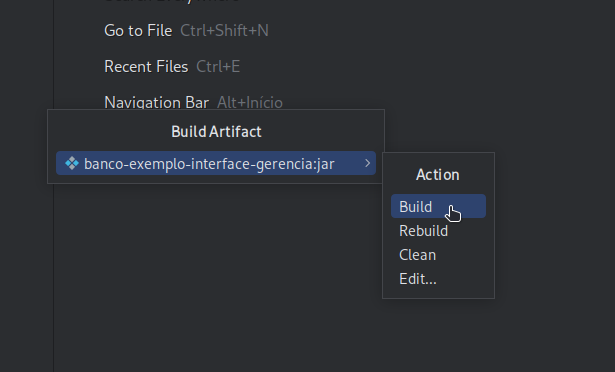The image size is (615, 372).
Task: Expand the jar artifact submenu chevron
Action: (368, 163)
